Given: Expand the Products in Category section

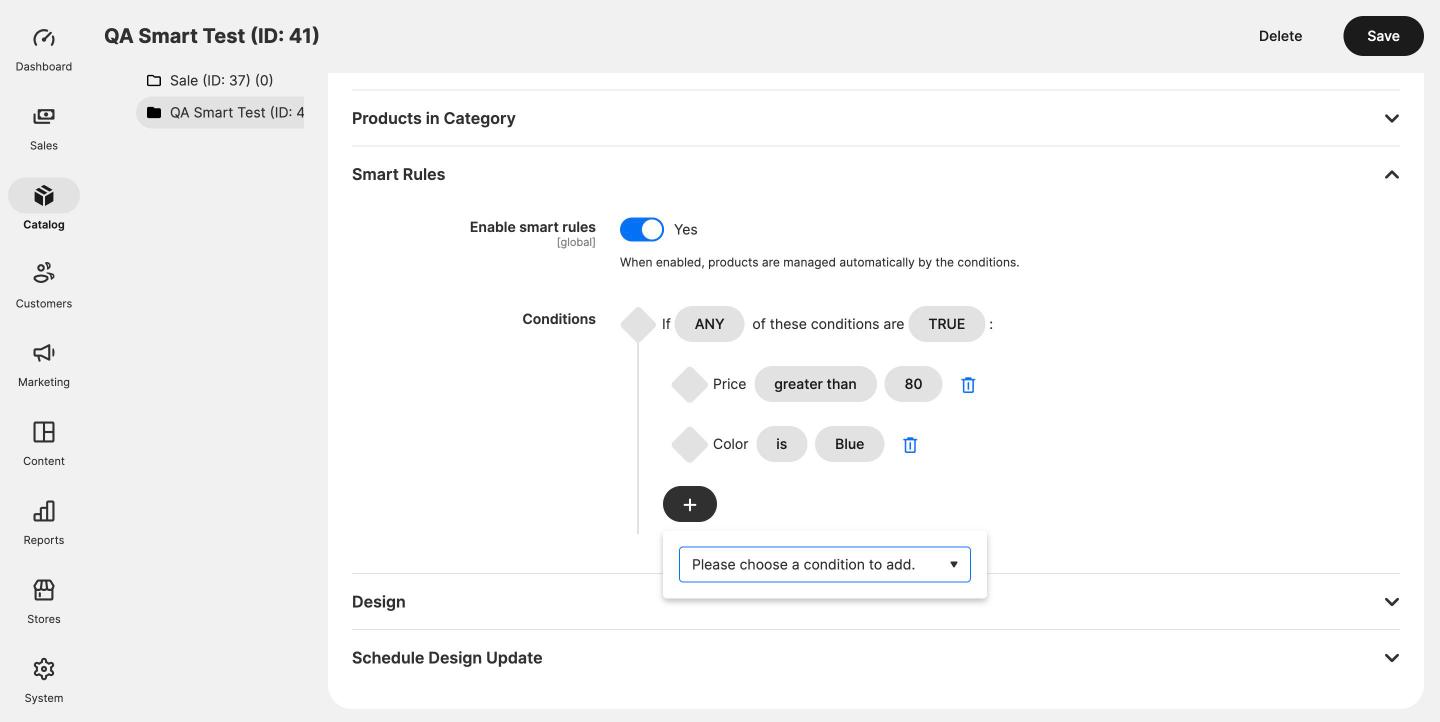Looking at the screenshot, I should [876, 118].
